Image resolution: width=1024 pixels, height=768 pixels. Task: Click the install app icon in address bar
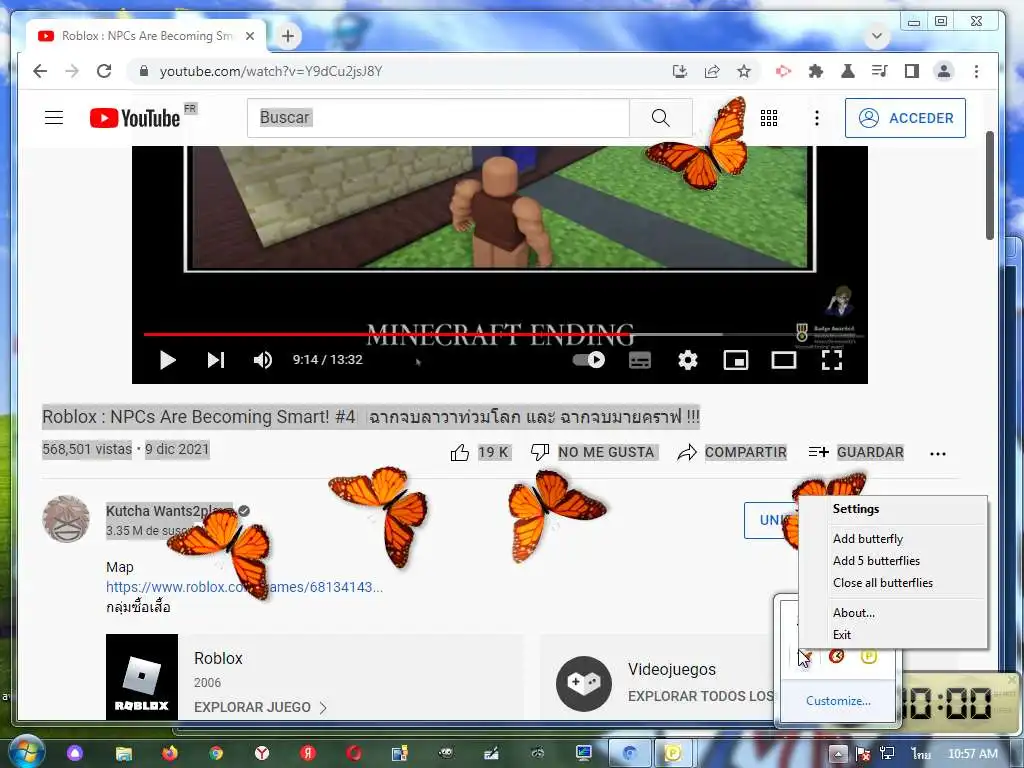click(680, 71)
